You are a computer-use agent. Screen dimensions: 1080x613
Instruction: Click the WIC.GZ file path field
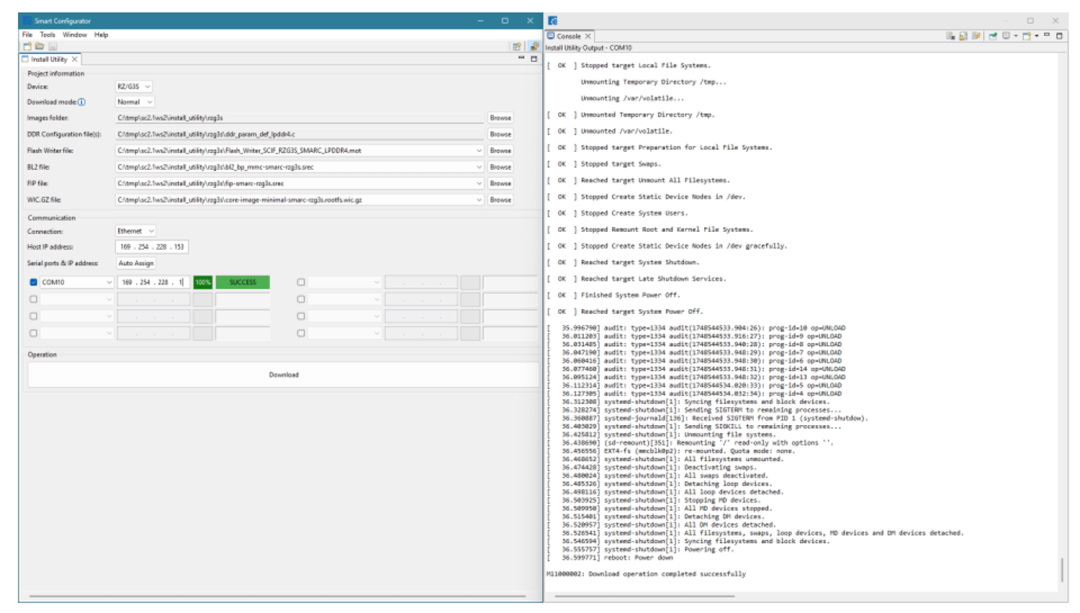pos(300,200)
